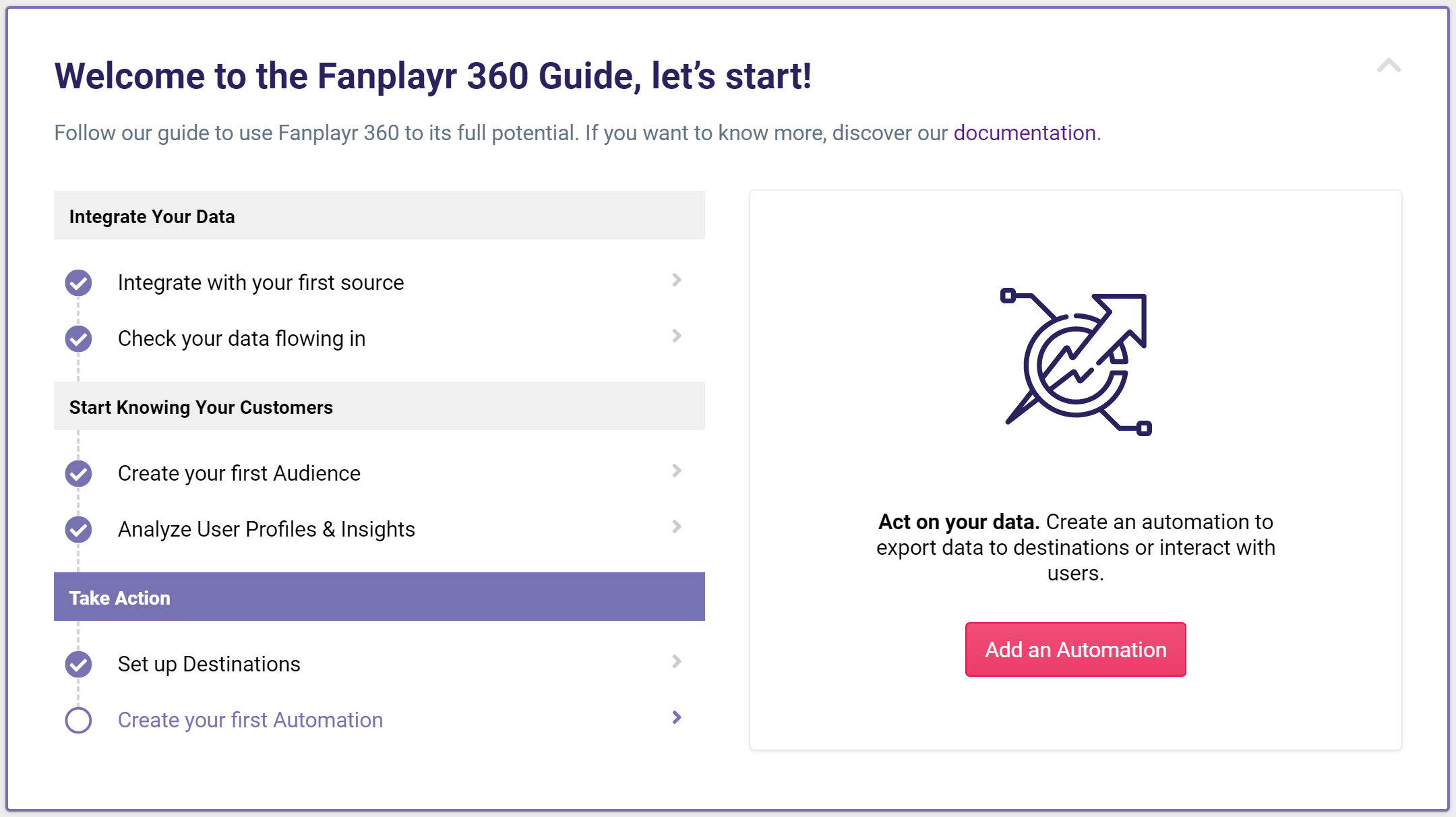
Task: Expand arrow for Integrate with your first source
Action: coord(677,280)
